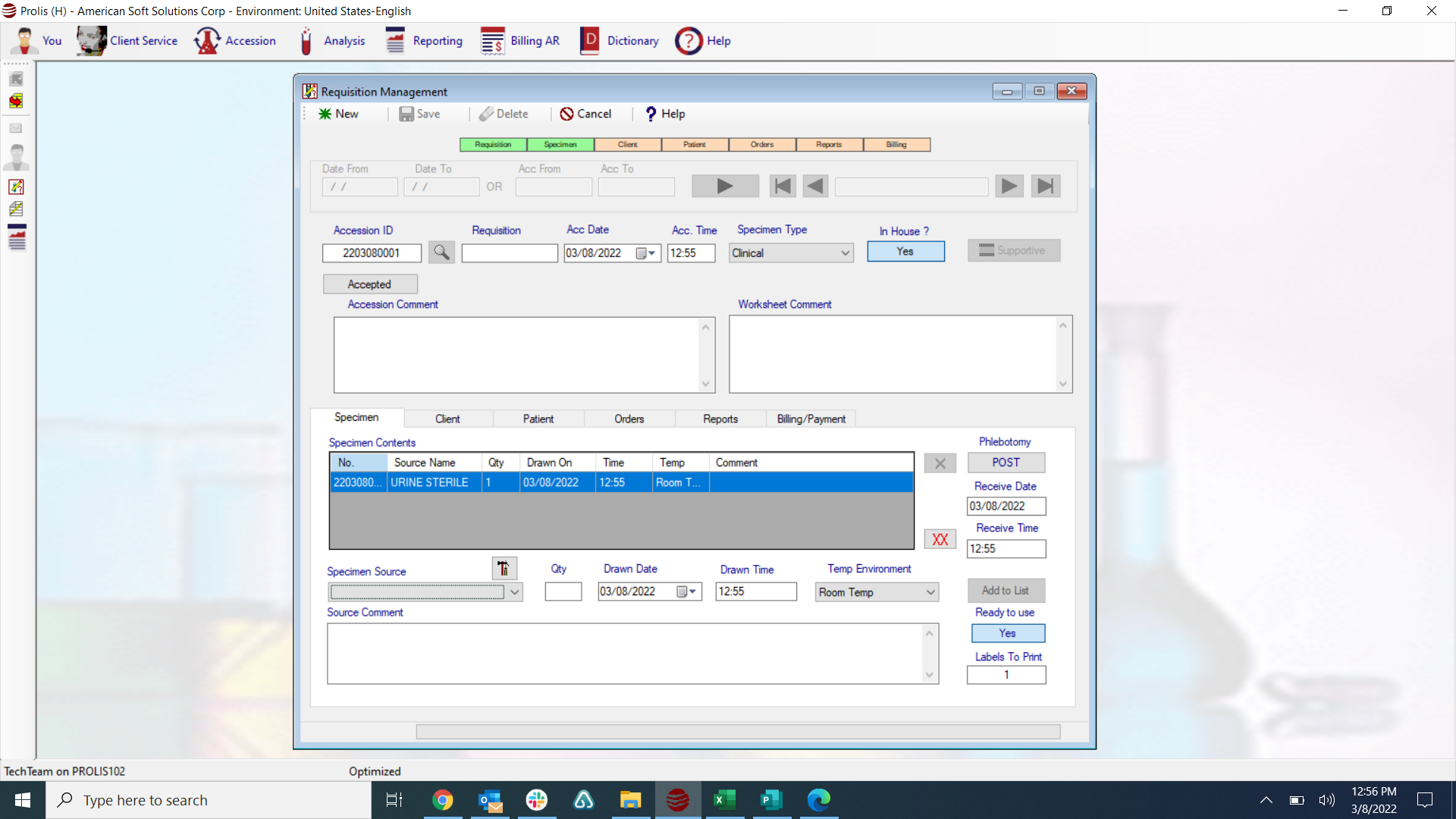
Task: Open the Reporting module icon
Action: click(x=423, y=41)
